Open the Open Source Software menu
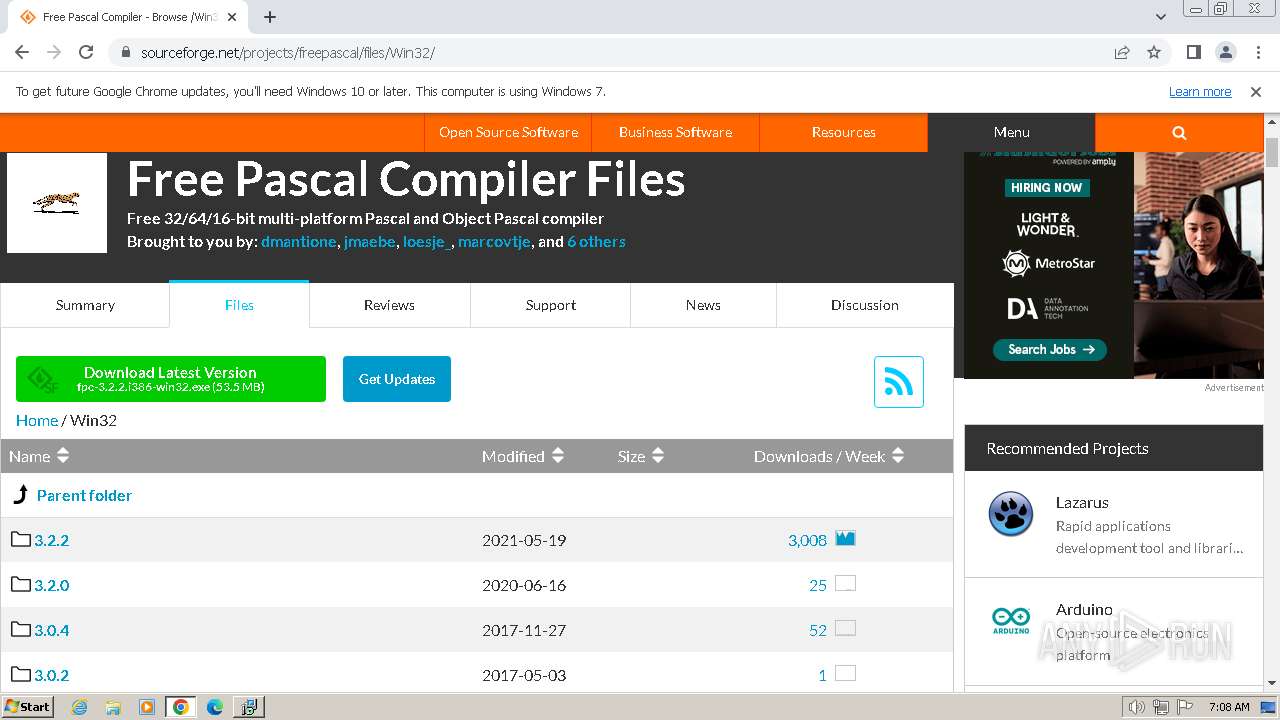Image resolution: width=1280 pixels, height=720 pixels. tap(508, 132)
